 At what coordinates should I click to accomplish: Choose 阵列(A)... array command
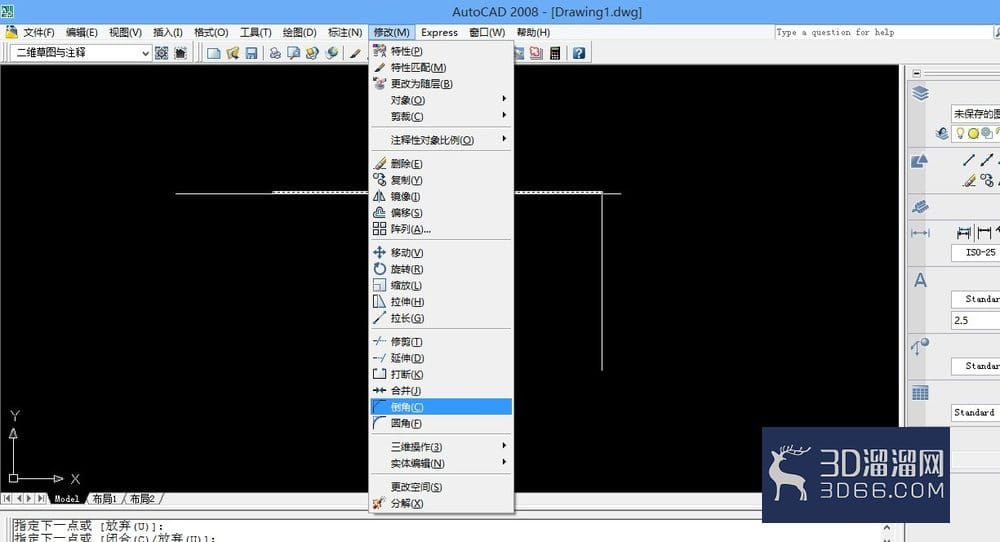[x=441, y=229]
